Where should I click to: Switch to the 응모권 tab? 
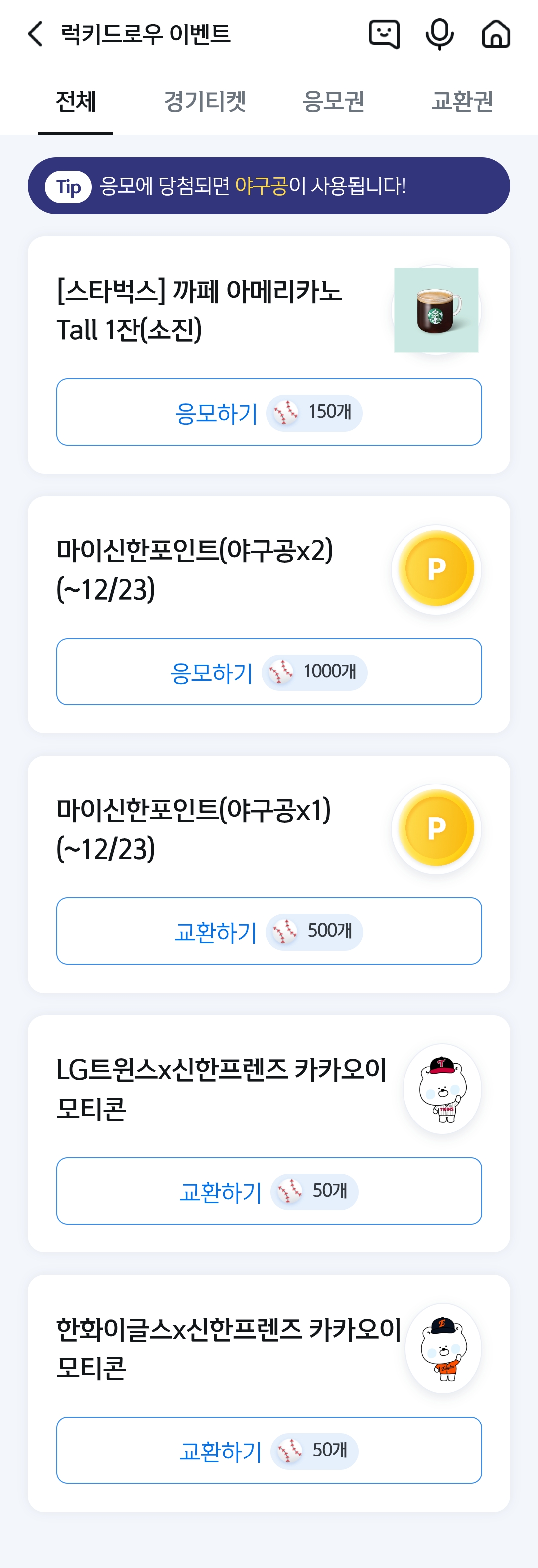[333, 101]
